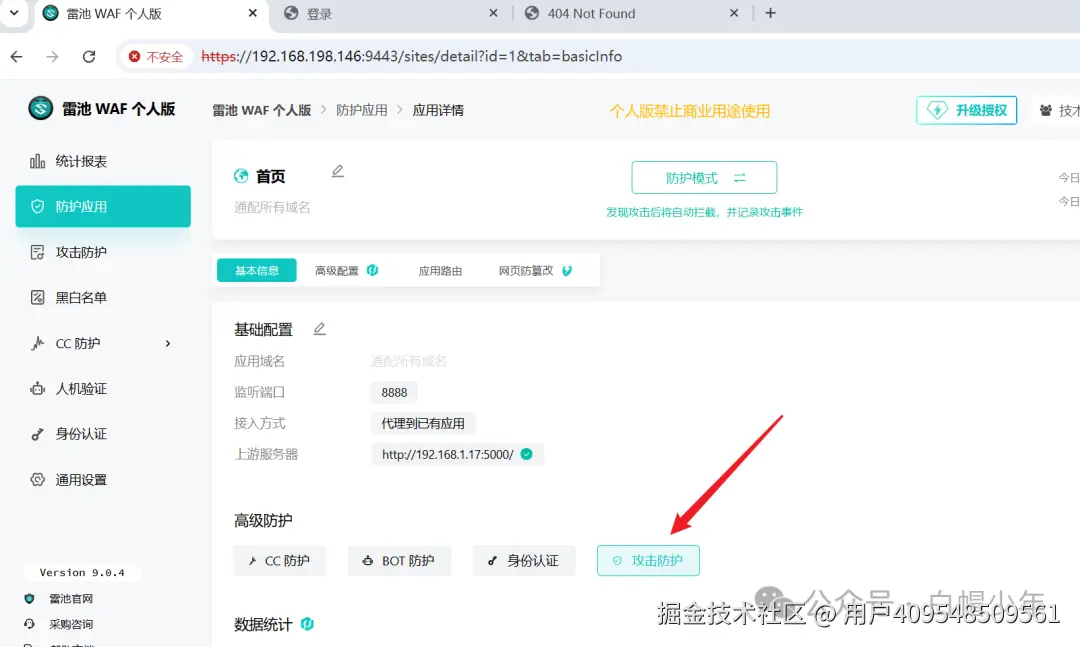This screenshot has height=647, width=1080.
Task: Open 身份认证 button under 高级防护
Action: point(523,561)
